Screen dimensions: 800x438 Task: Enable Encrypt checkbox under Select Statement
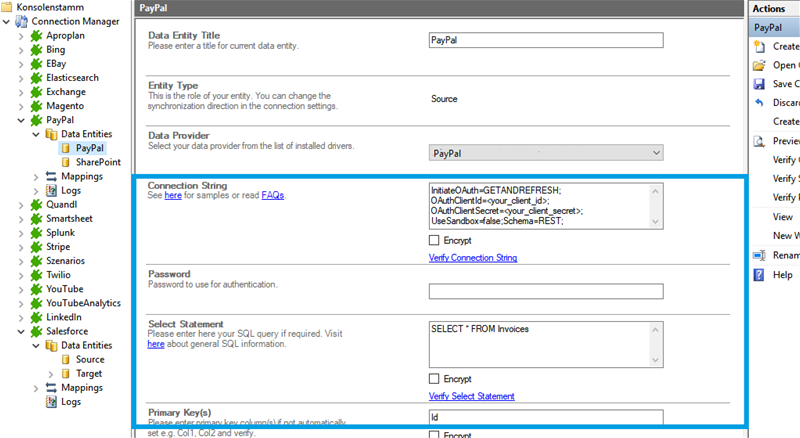(434, 379)
